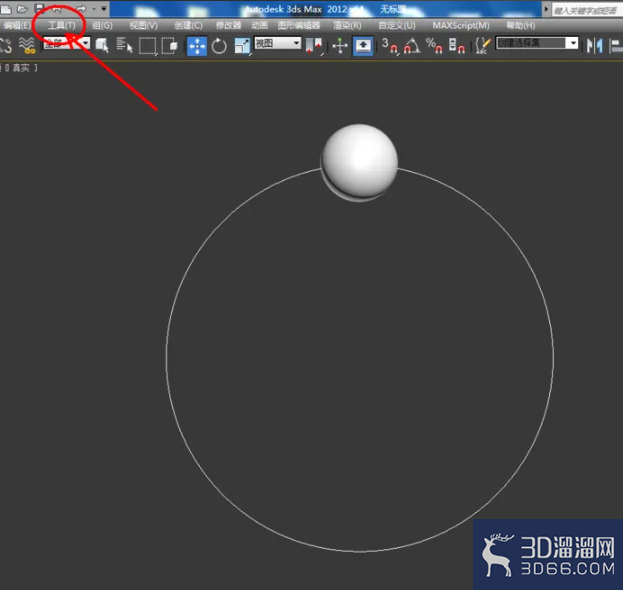Toggle the Angle Snap button

click(412, 46)
